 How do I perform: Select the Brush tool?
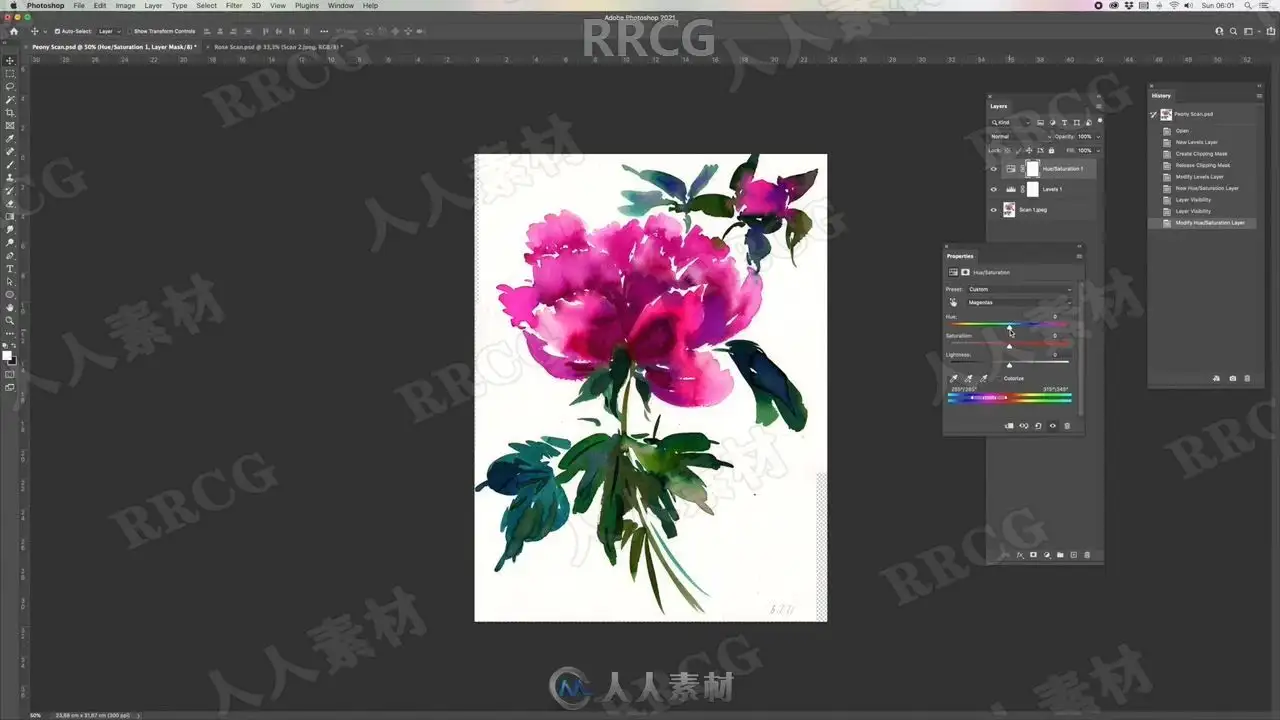[x=11, y=164]
